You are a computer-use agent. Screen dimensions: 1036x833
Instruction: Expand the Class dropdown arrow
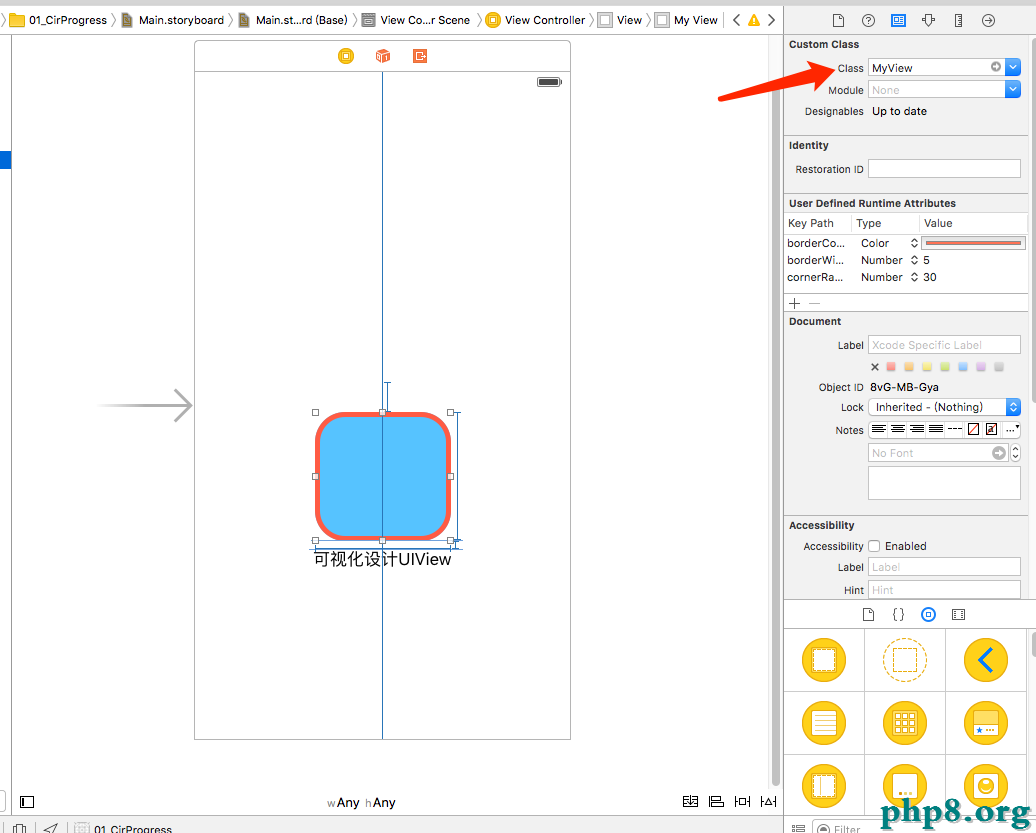1013,68
